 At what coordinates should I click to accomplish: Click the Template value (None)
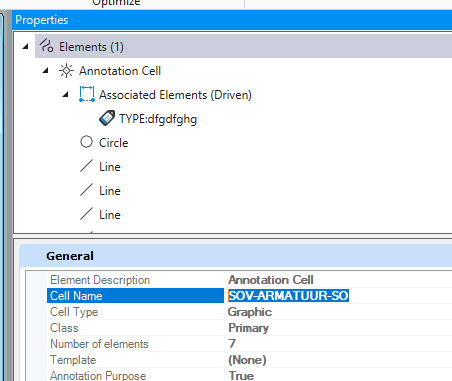click(247, 360)
